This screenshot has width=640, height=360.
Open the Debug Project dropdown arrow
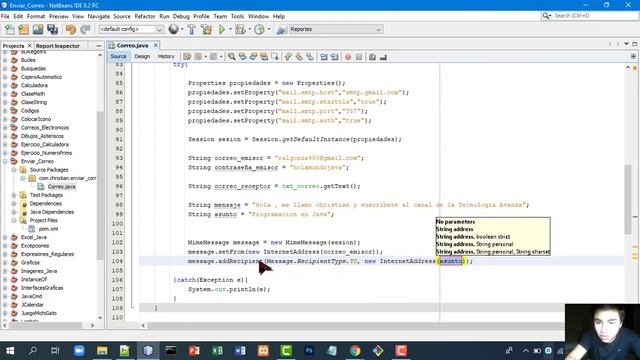coord(249,29)
